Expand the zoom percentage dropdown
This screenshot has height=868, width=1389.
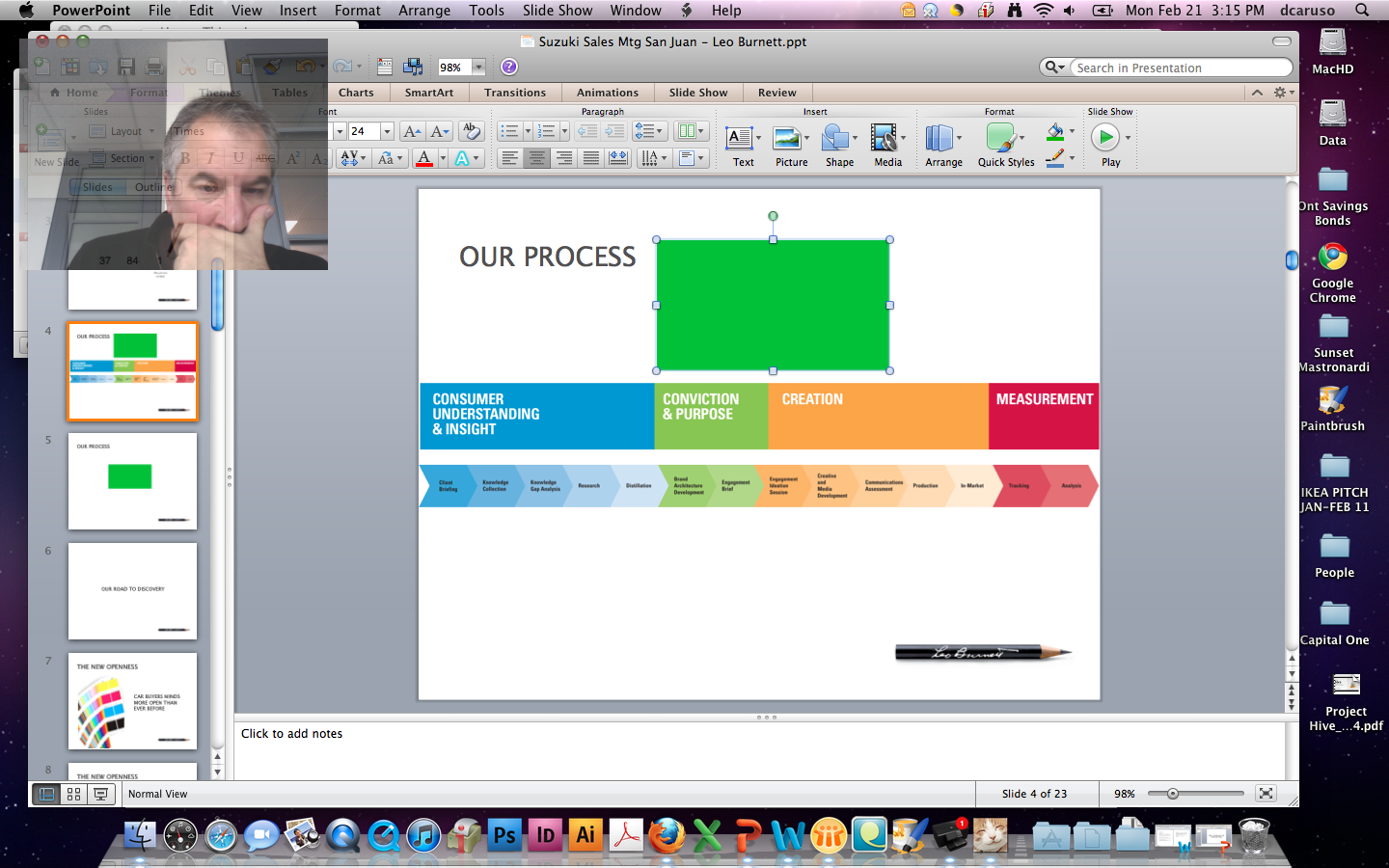(478, 68)
